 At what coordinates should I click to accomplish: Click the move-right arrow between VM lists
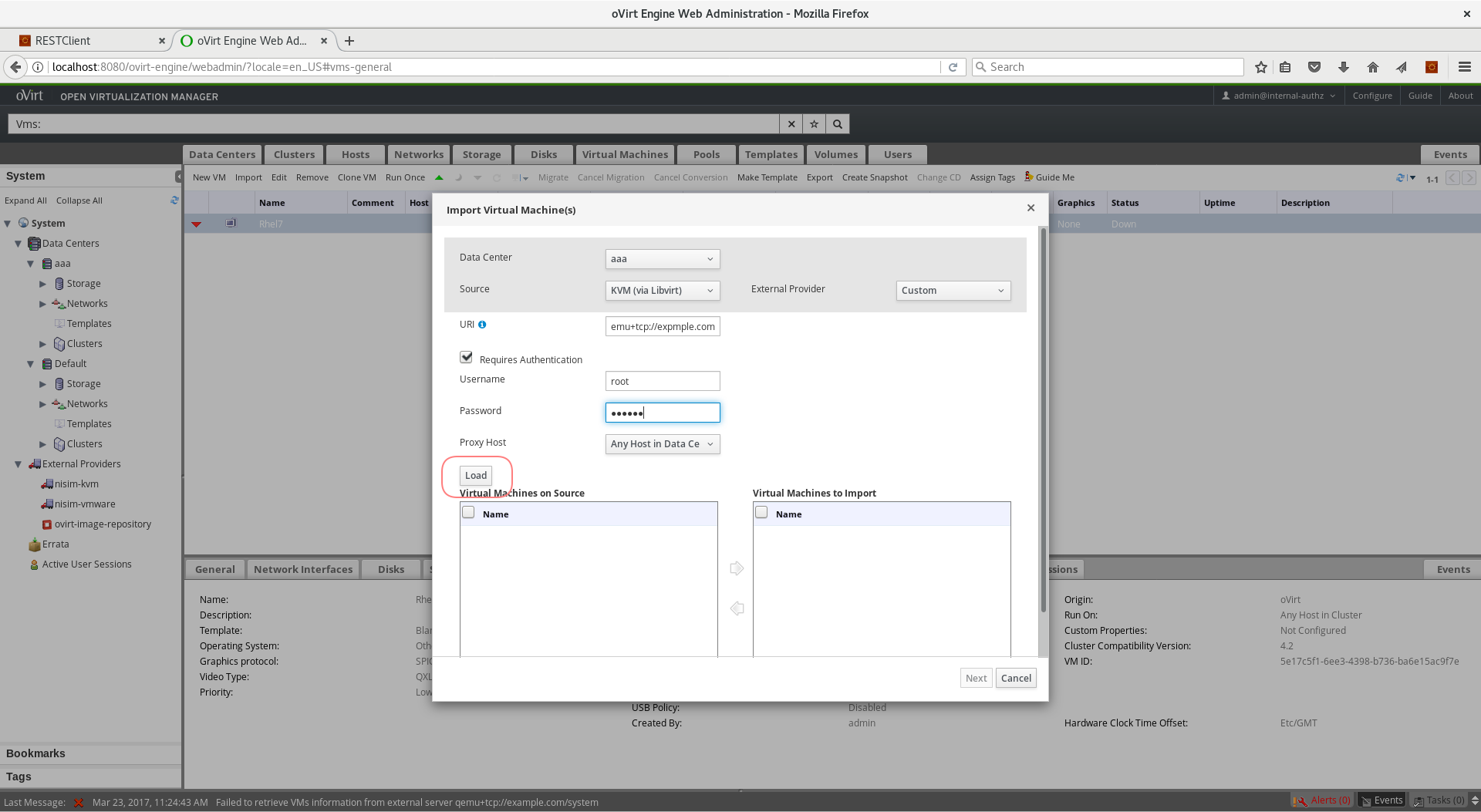737,568
